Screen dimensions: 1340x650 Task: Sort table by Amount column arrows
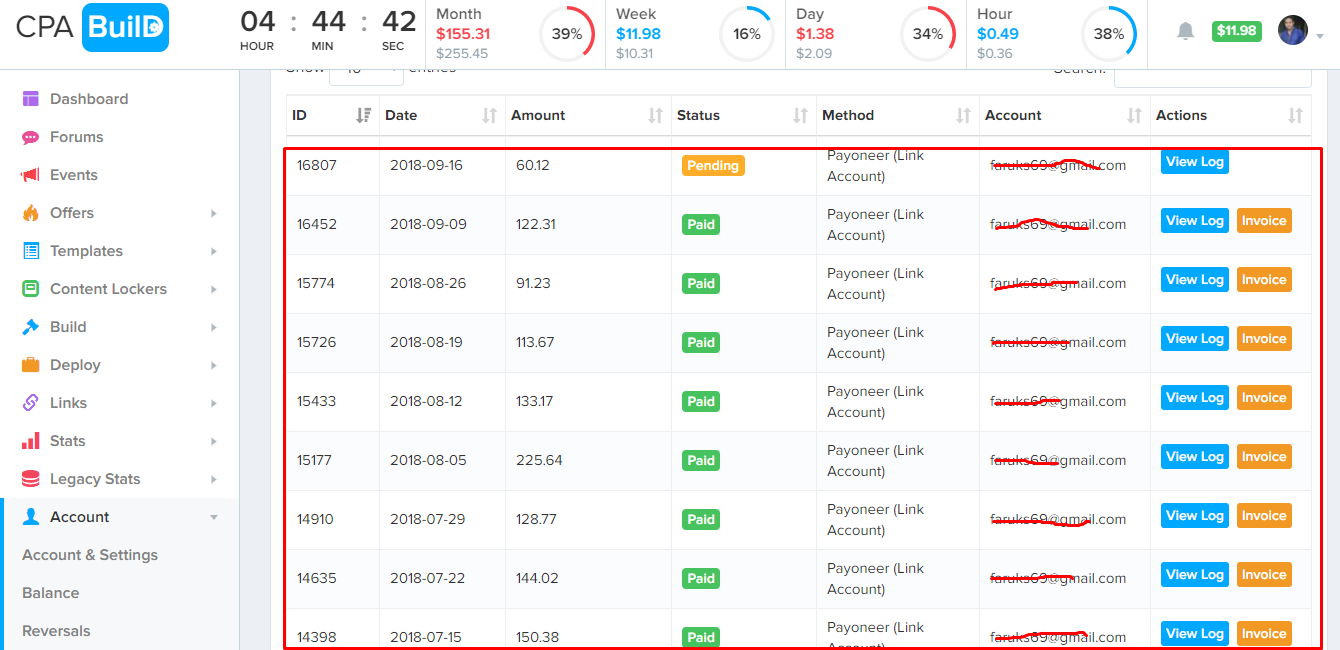655,115
